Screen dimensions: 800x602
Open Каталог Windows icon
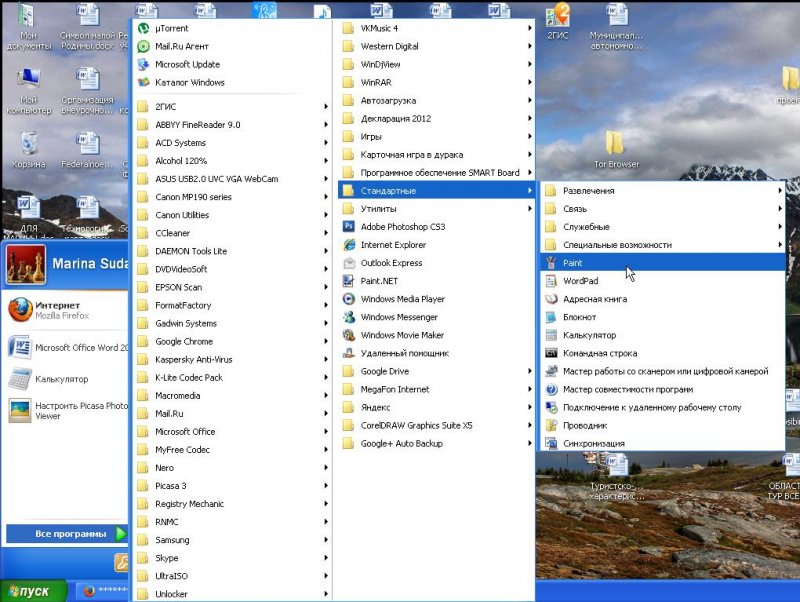[x=143, y=82]
